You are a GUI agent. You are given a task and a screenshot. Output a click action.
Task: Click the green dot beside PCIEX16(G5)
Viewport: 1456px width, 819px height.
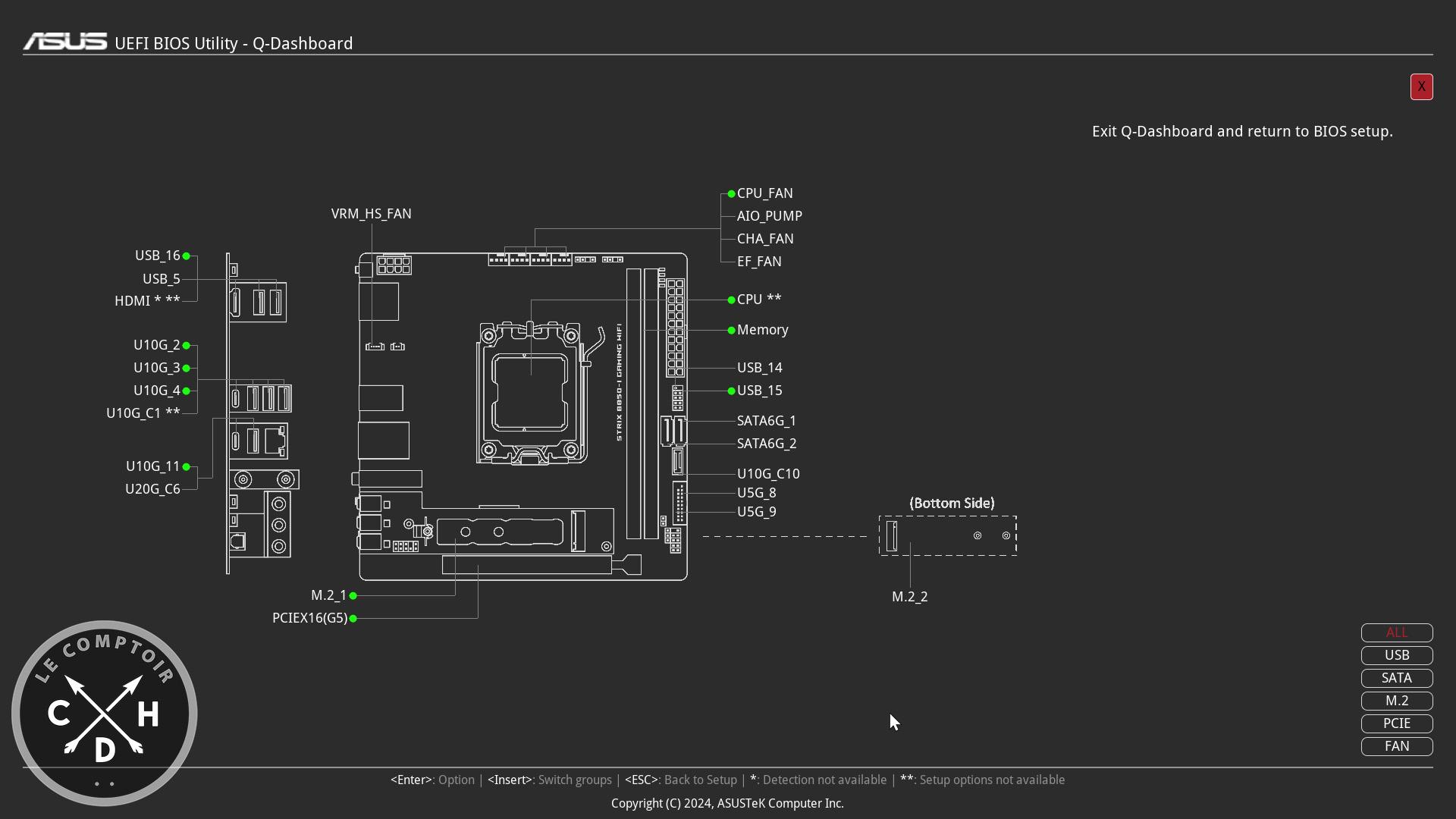pyautogui.click(x=353, y=619)
